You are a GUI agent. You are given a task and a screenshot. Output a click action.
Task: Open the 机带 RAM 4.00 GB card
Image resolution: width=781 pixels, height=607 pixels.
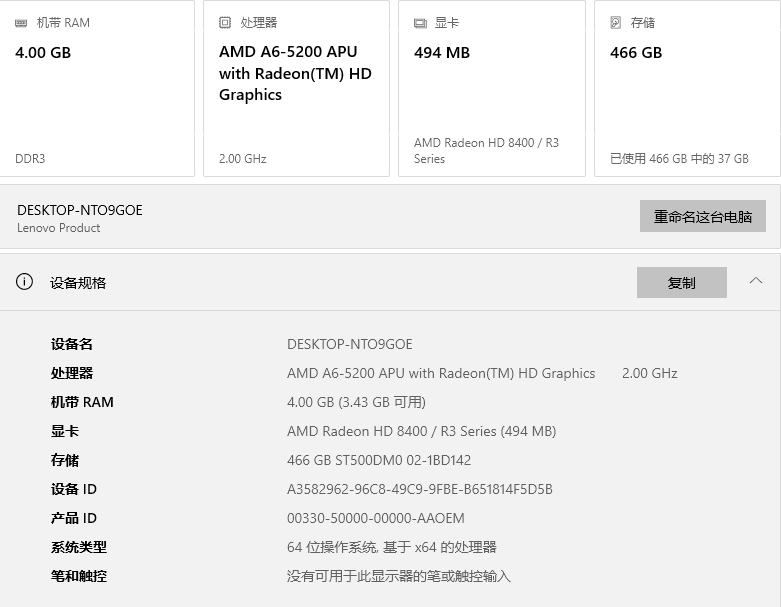pyautogui.click(x=97, y=88)
